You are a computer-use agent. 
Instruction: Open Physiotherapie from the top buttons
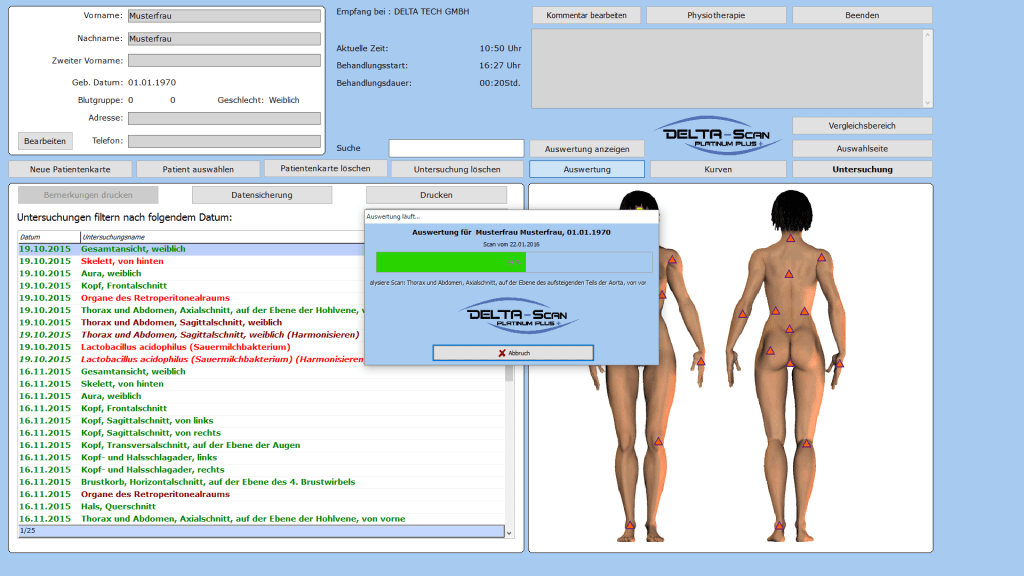click(715, 16)
